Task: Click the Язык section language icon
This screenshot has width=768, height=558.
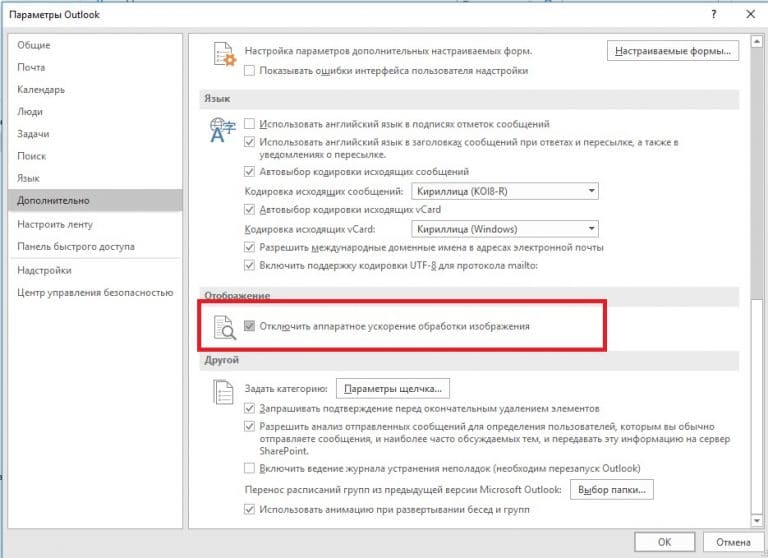Action: point(221,130)
